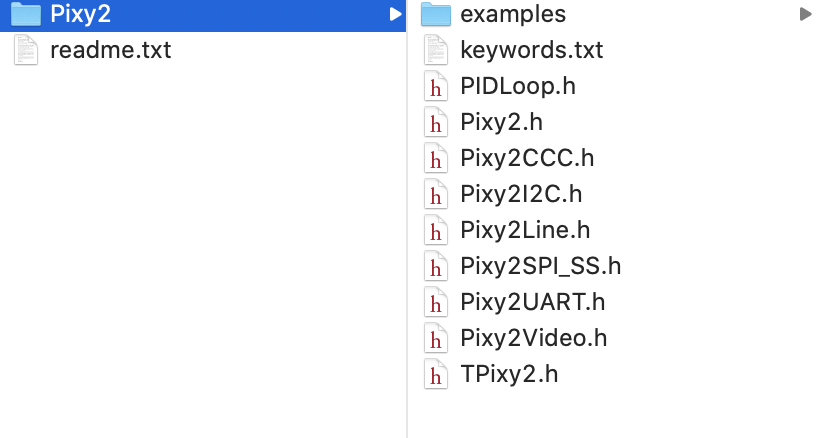The height and width of the screenshot is (438, 816).
Task: Select the Pixy2SPI_SS.h file name
Action: 541,266
